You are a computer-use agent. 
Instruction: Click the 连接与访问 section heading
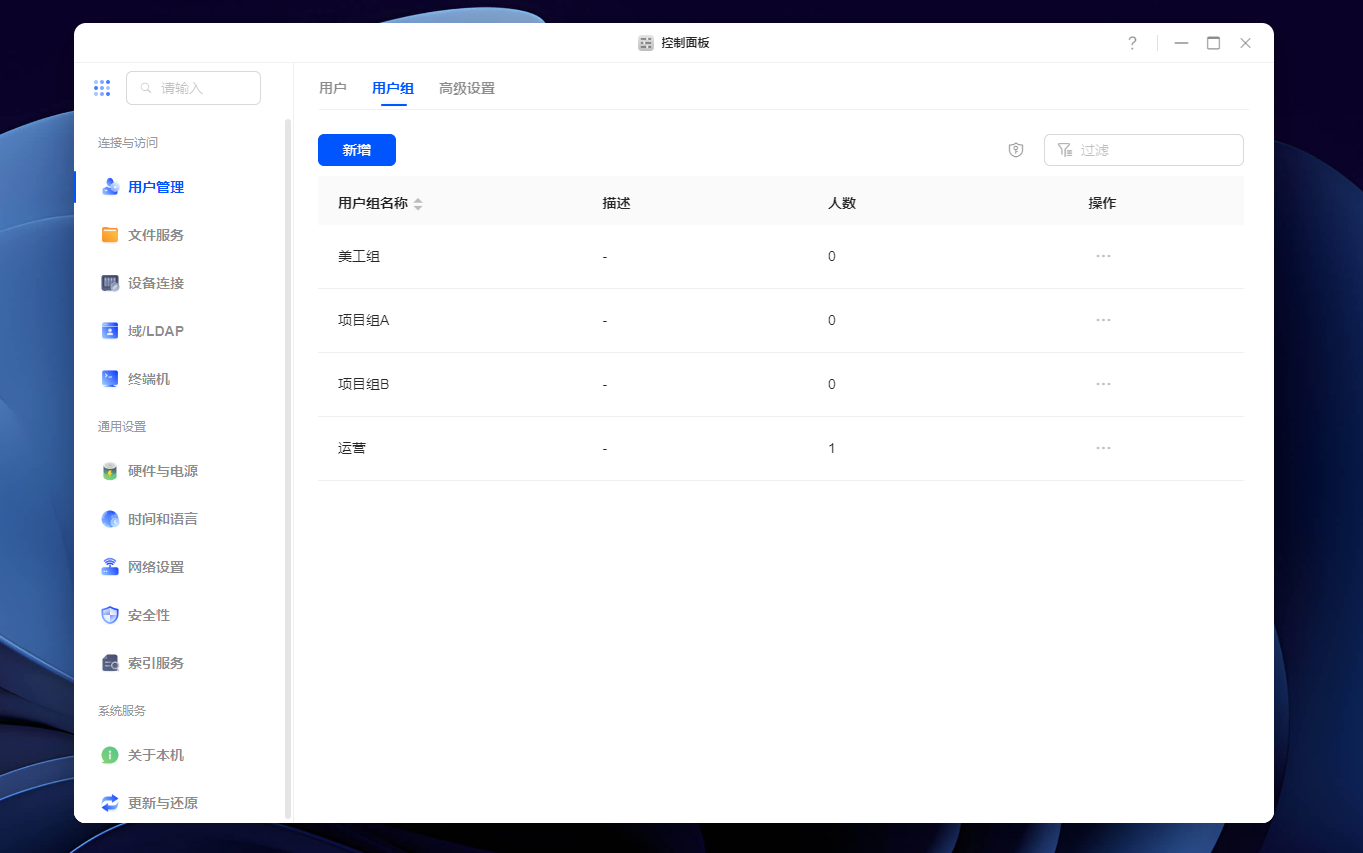click(x=128, y=143)
